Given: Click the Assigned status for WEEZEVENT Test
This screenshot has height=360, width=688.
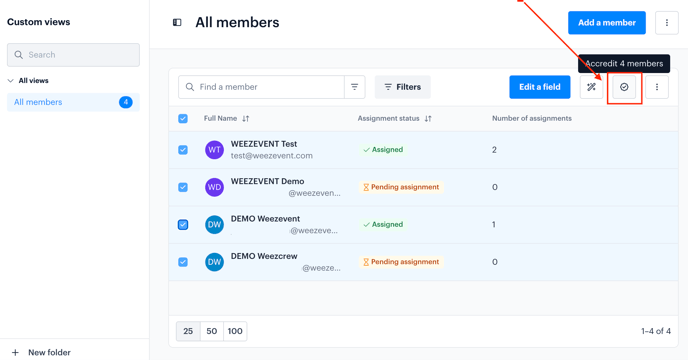Looking at the screenshot, I should pos(383,150).
